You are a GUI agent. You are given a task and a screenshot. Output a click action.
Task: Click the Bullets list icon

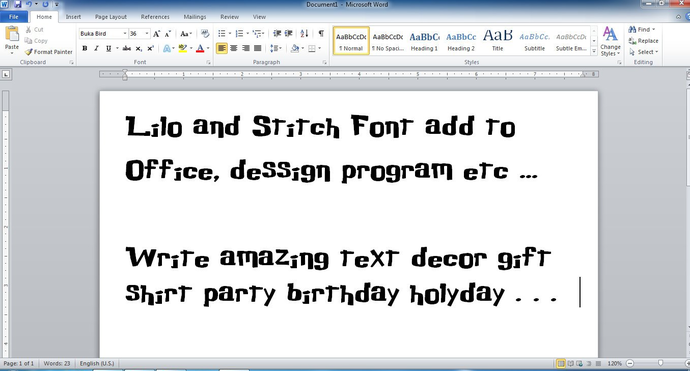click(222, 34)
